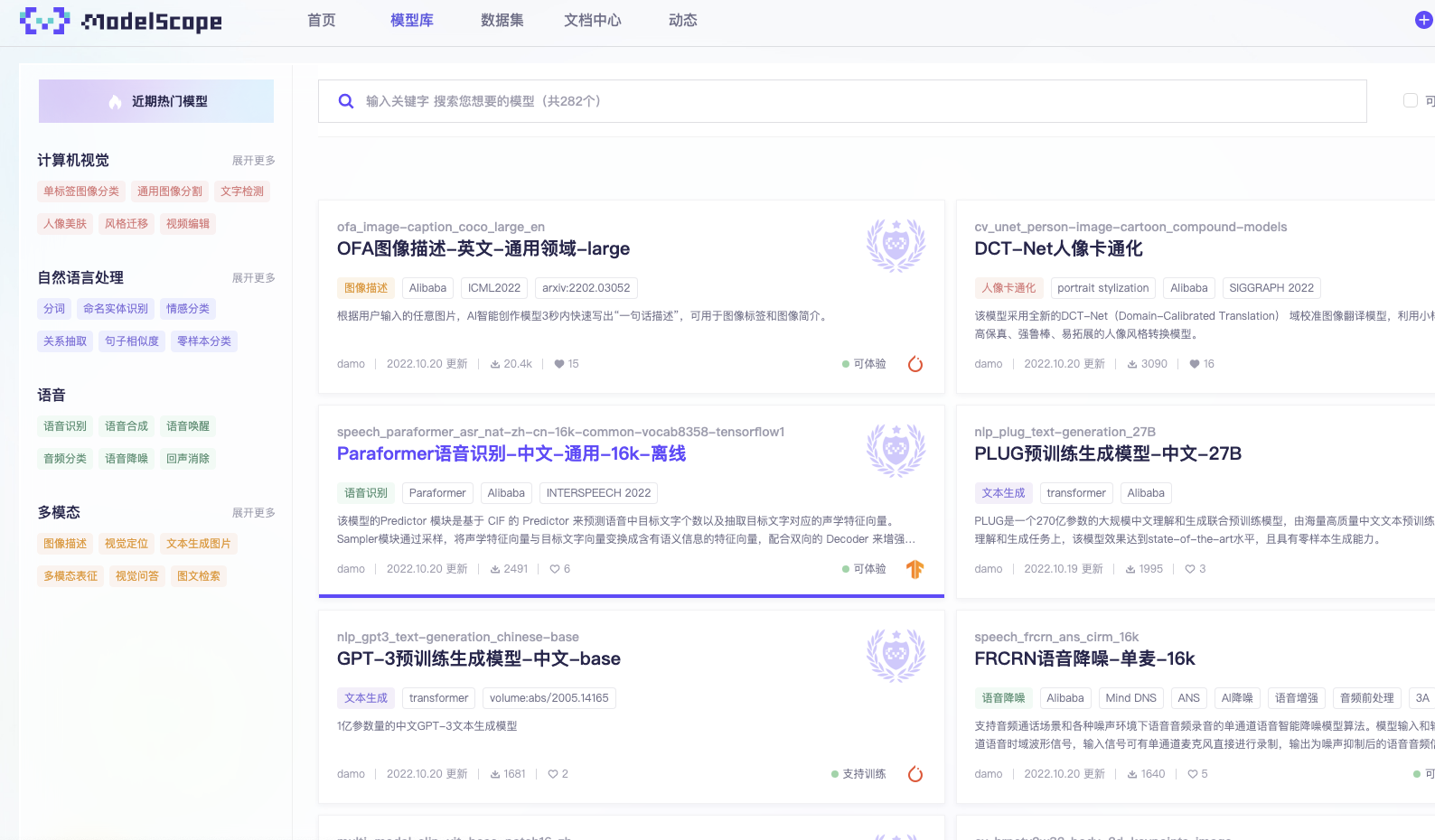Open the 首页 nav tab
Image resolution: width=1435 pixels, height=840 pixels.
322,20
